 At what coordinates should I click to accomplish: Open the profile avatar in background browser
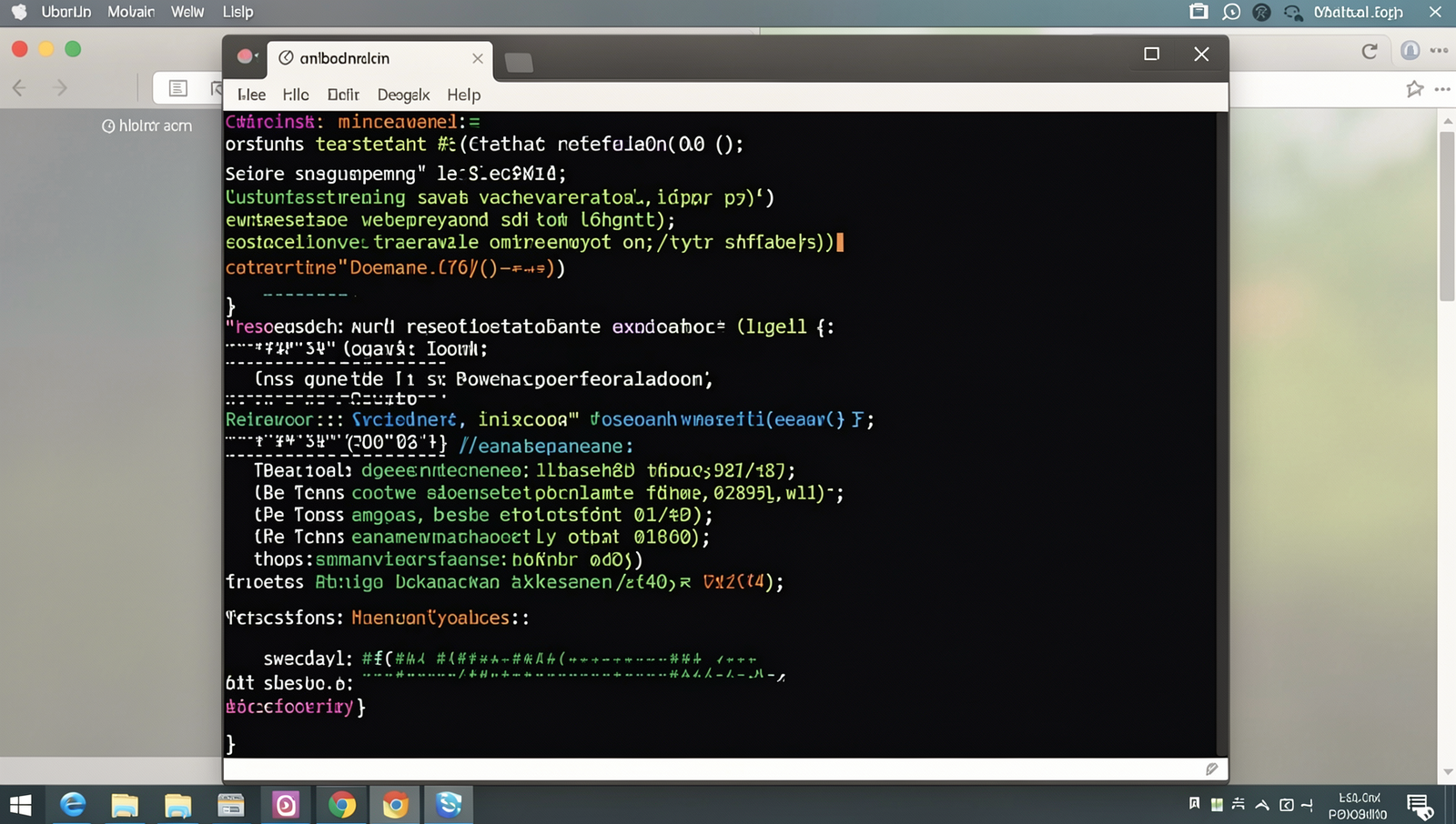click(1410, 51)
